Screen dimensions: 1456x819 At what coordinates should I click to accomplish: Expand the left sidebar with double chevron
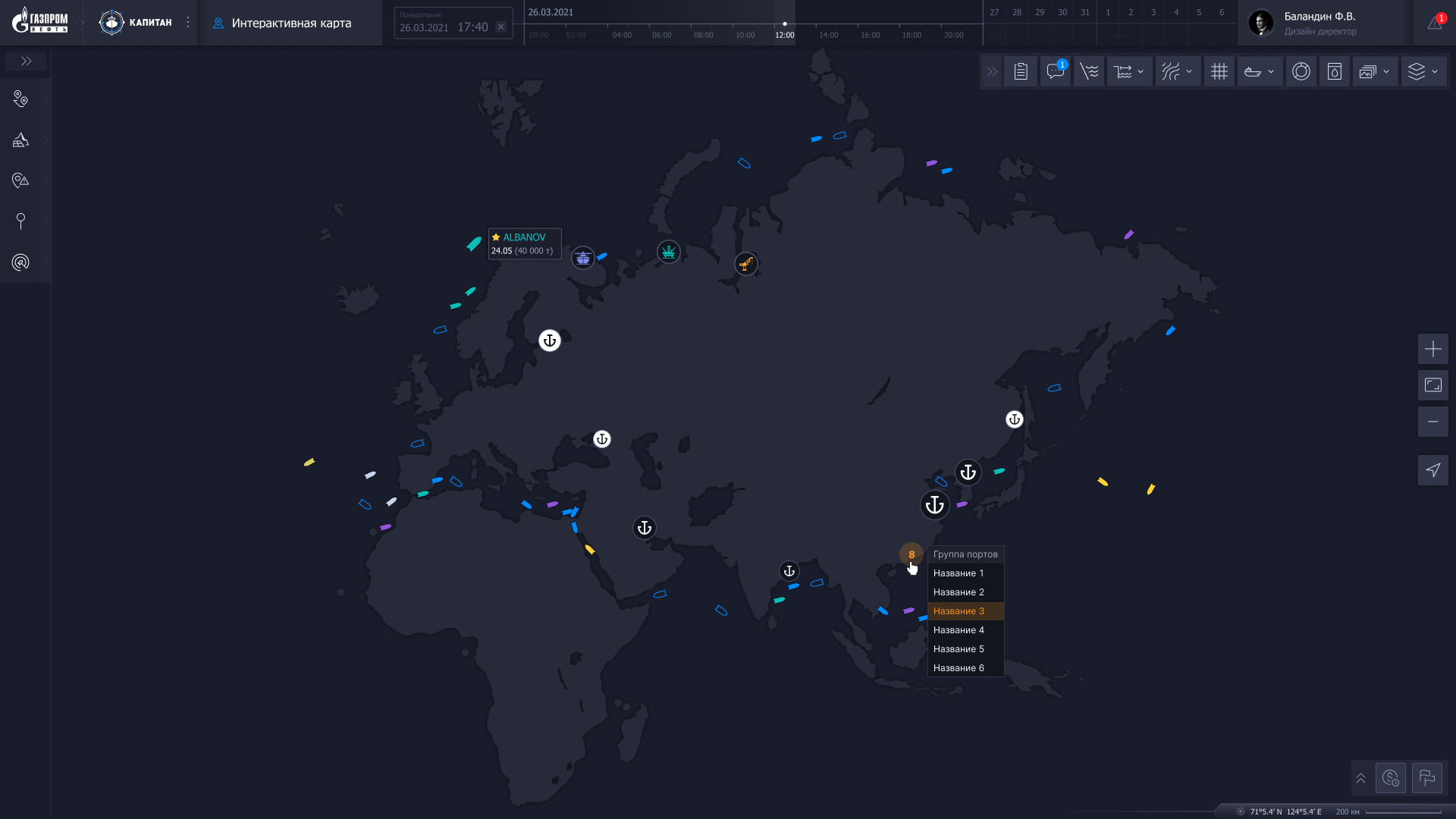(26, 61)
